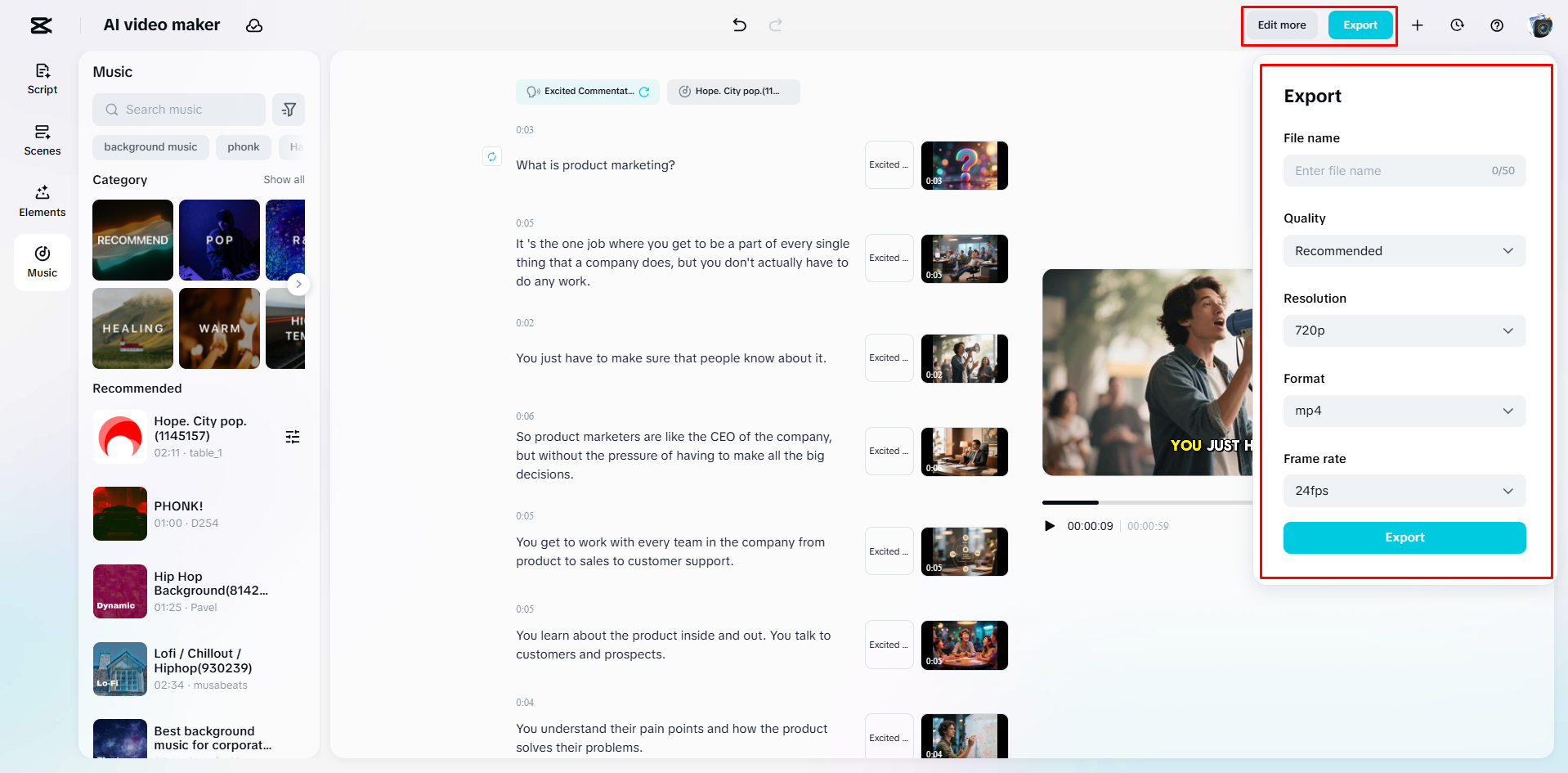Open the music filter icon

click(x=289, y=110)
